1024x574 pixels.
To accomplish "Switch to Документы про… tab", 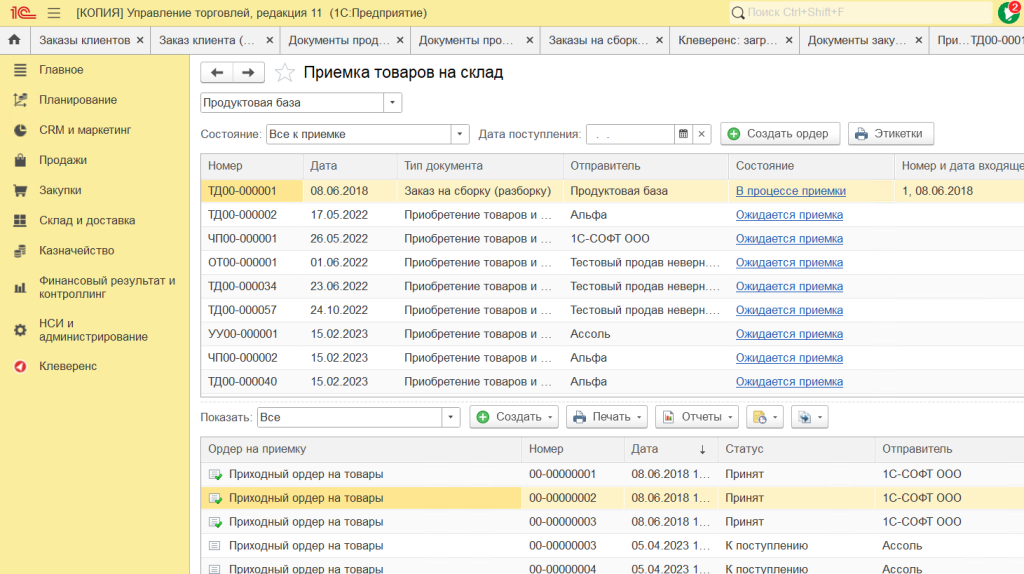I will click(x=466, y=40).
